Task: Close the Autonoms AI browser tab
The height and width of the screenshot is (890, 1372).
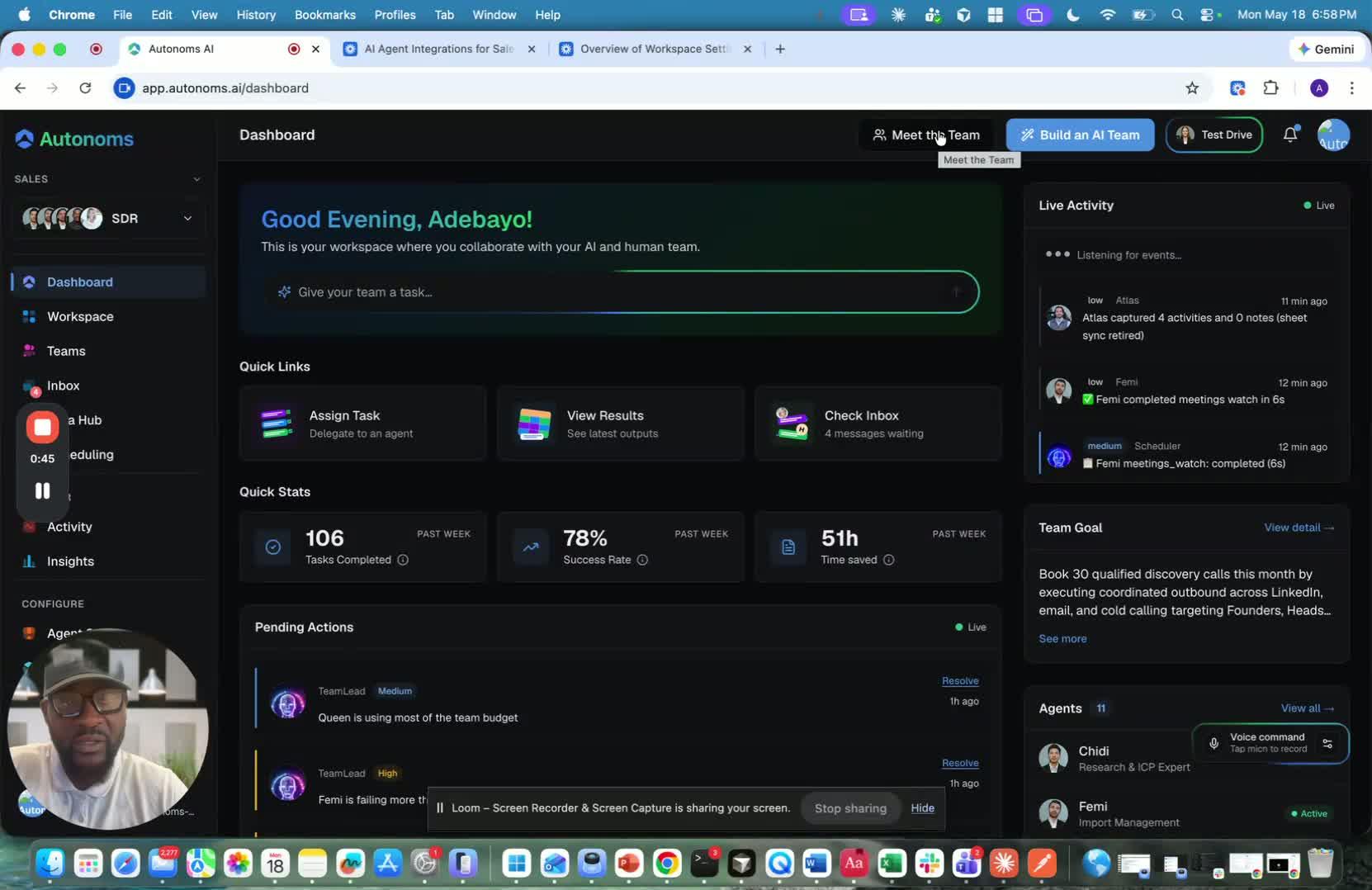Action: pyautogui.click(x=315, y=49)
